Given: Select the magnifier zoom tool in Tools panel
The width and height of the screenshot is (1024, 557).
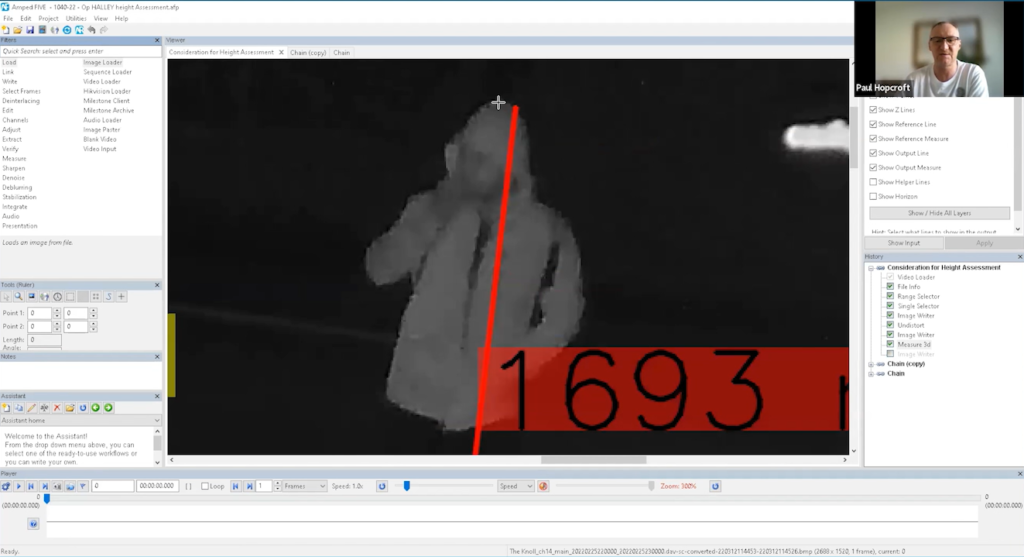Looking at the screenshot, I should (18, 296).
